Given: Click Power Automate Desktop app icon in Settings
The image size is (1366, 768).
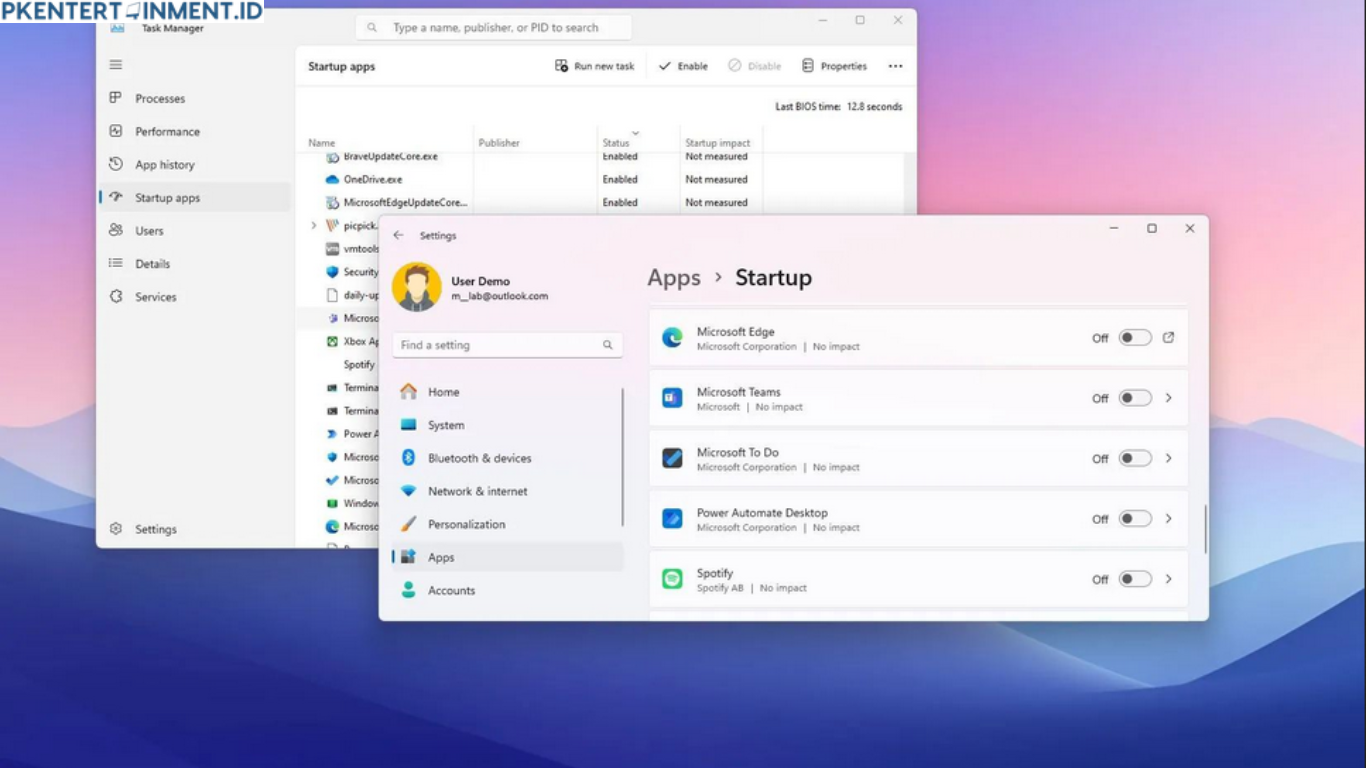Looking at the screenshot, I should [672, 519].
